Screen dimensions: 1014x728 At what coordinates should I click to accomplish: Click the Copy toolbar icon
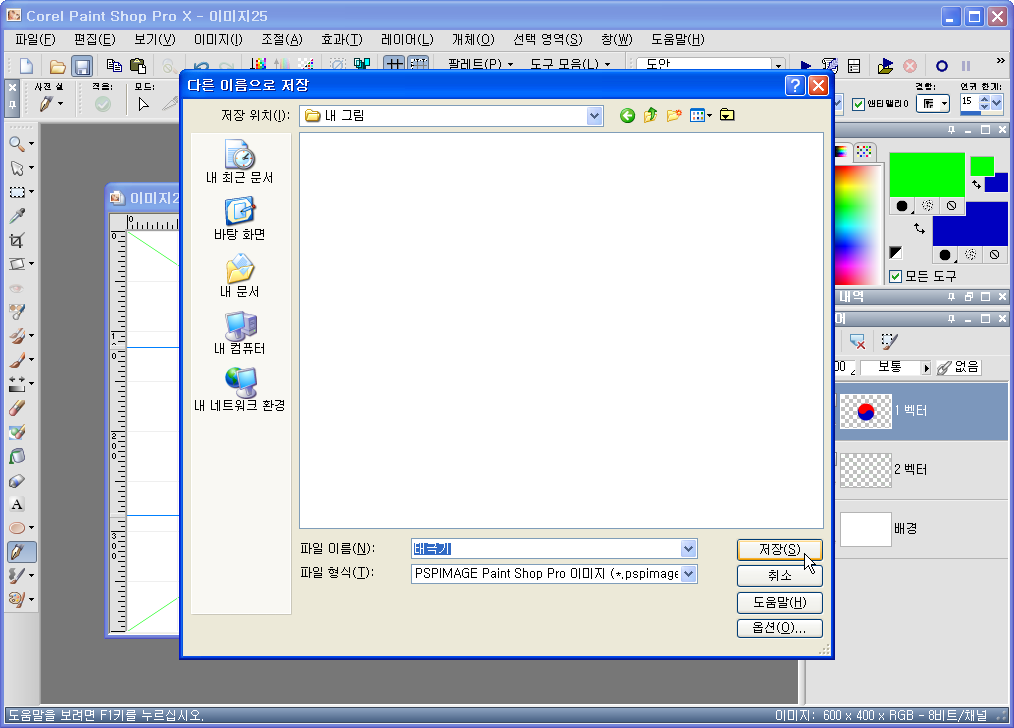[x=114, y=65]
